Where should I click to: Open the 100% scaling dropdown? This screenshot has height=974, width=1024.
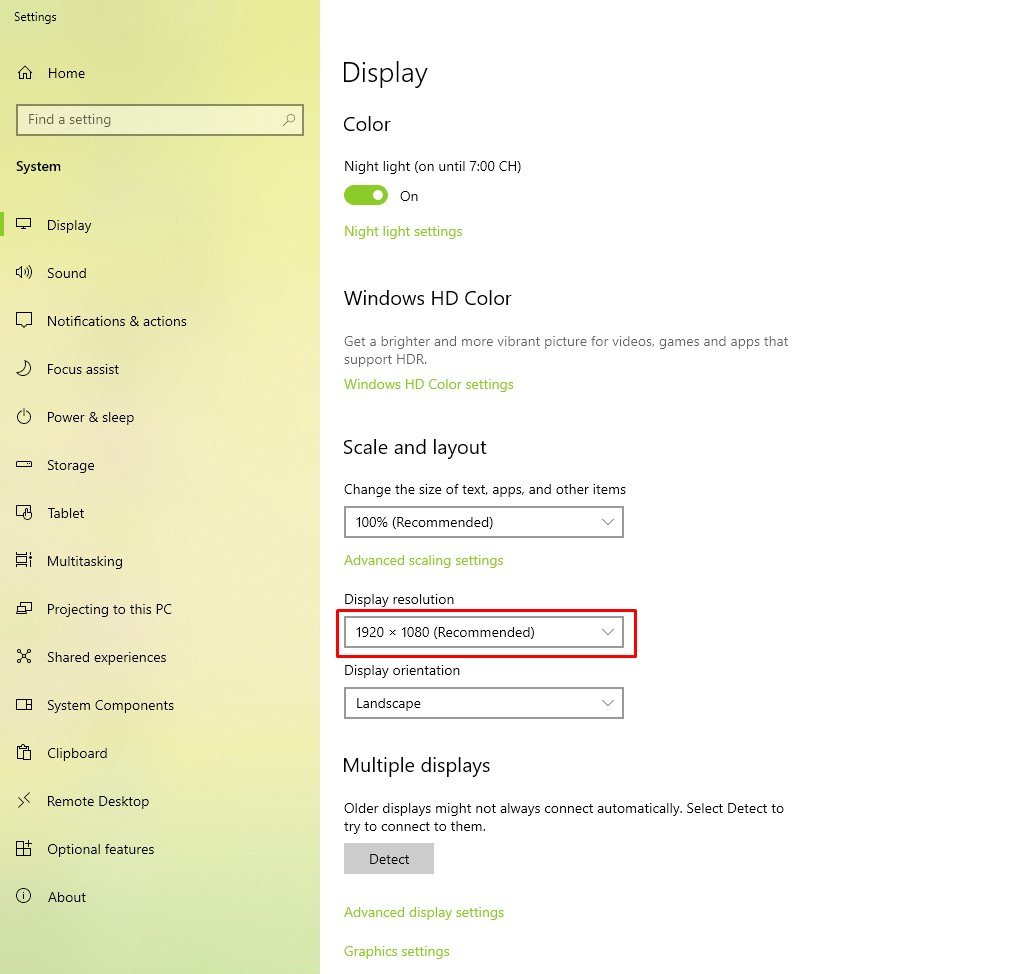483,522
